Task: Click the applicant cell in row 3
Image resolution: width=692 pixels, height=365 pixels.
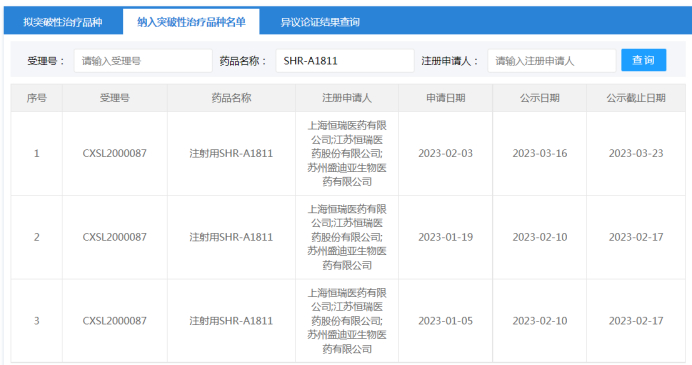Action: 347,321
